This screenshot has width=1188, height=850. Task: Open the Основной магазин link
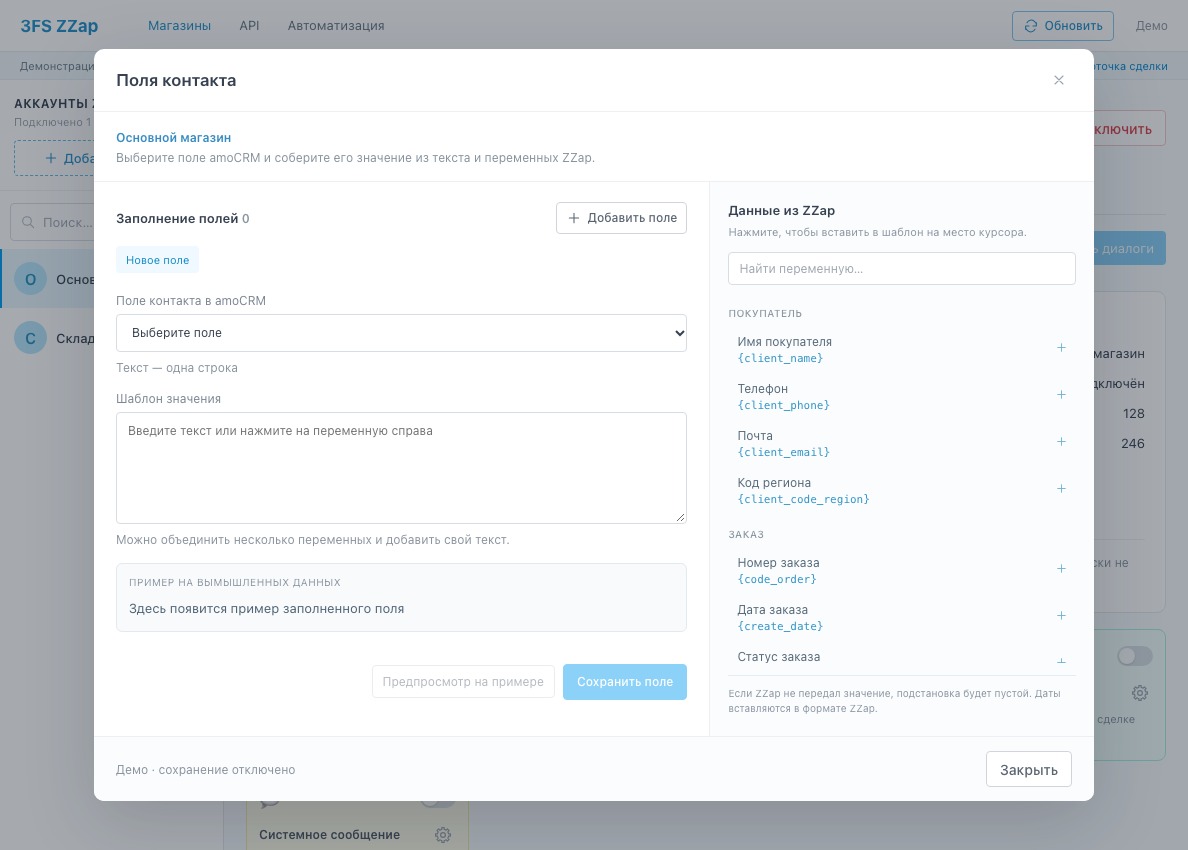click(x=174, y=138)
